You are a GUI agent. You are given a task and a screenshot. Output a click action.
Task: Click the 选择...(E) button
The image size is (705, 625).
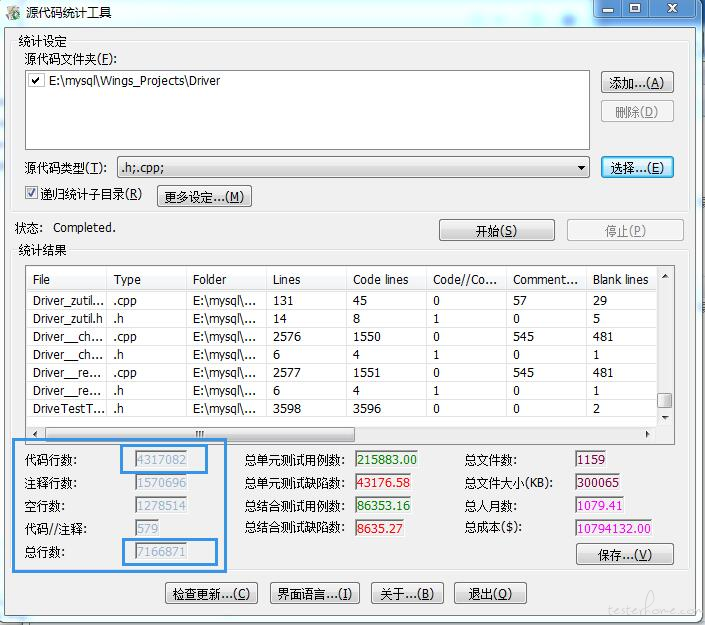[x=637, y=168]
